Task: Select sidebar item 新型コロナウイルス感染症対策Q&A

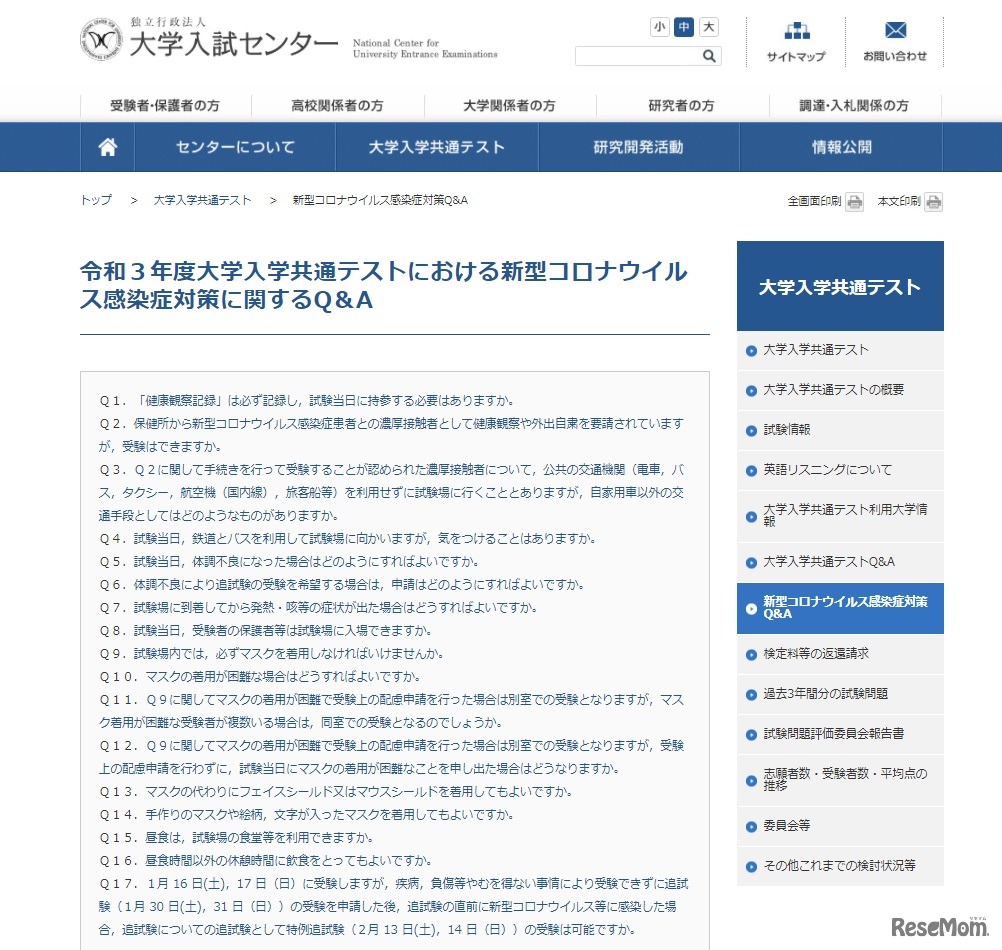Action: click(x=840, y=608)
